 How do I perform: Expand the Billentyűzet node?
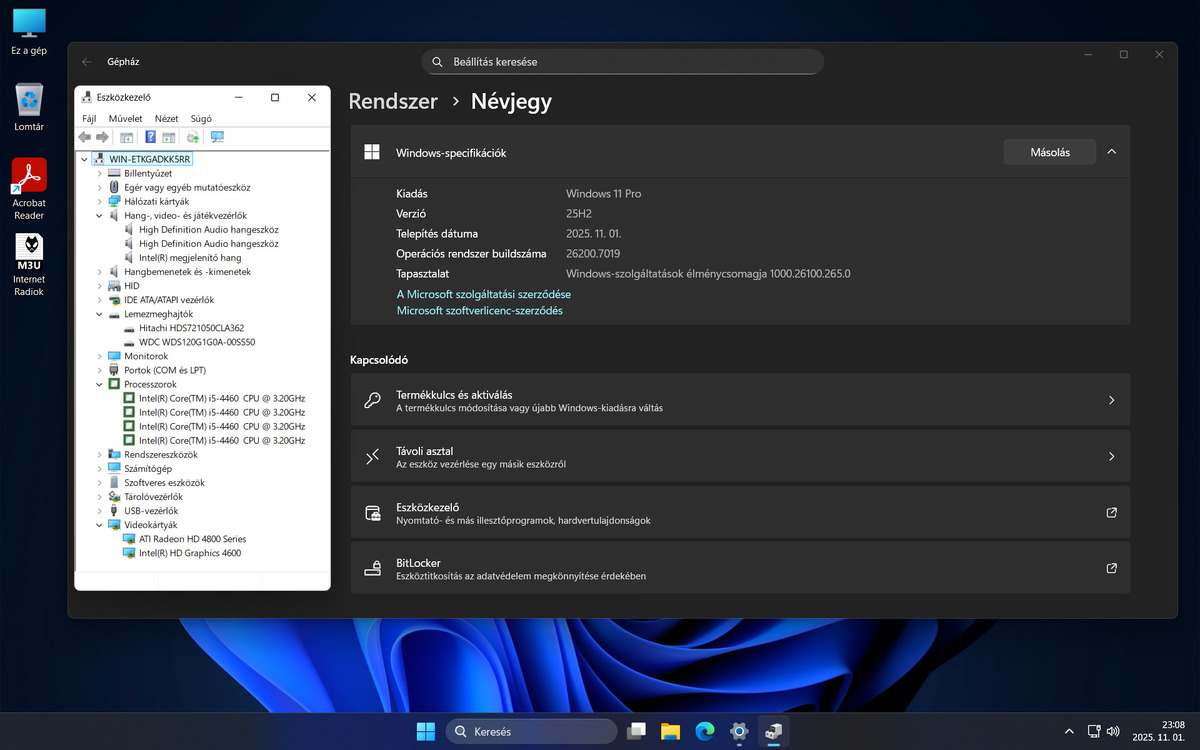(x=99, y=173)
